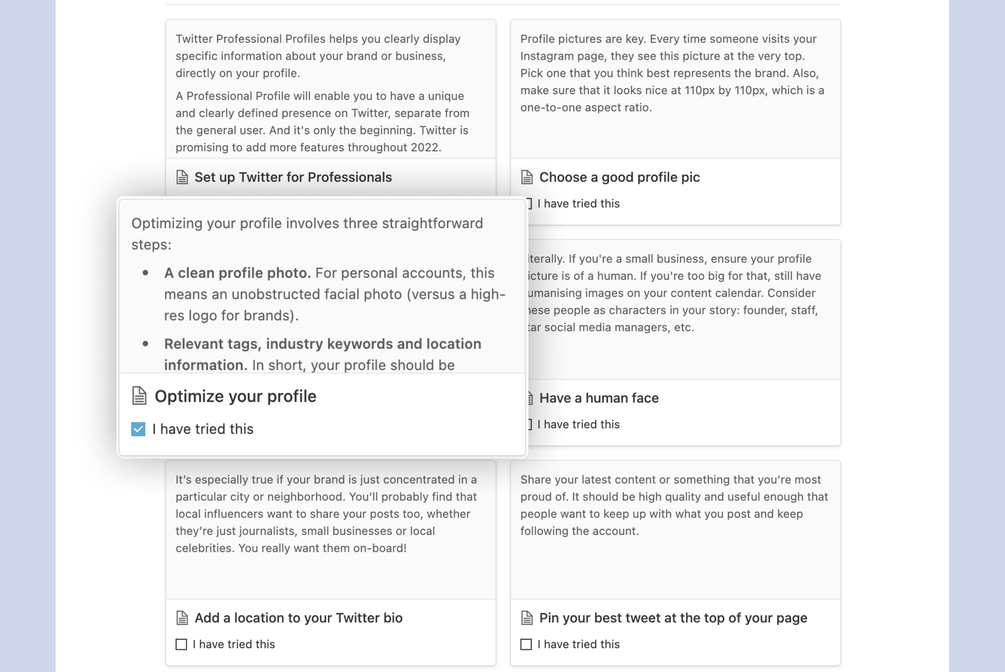Click the Share your latest content preview text
Image resolution: width=1005 pixels, height=672 pixels.
(x=674, y=505)
